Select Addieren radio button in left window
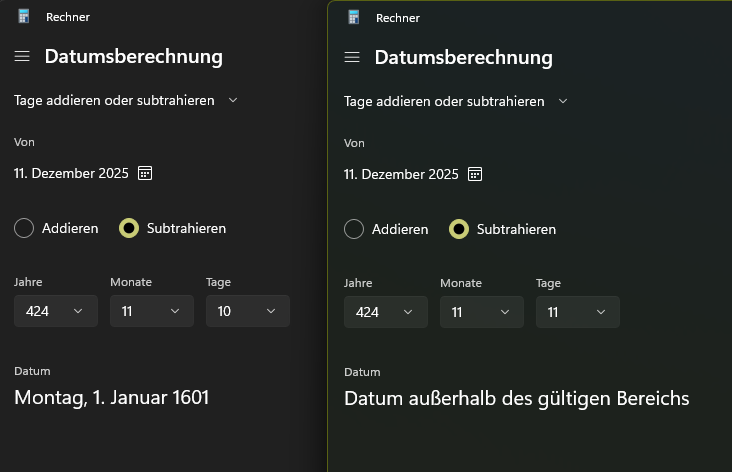The width and height of the screenshot is (732, 472). (24, 228)
